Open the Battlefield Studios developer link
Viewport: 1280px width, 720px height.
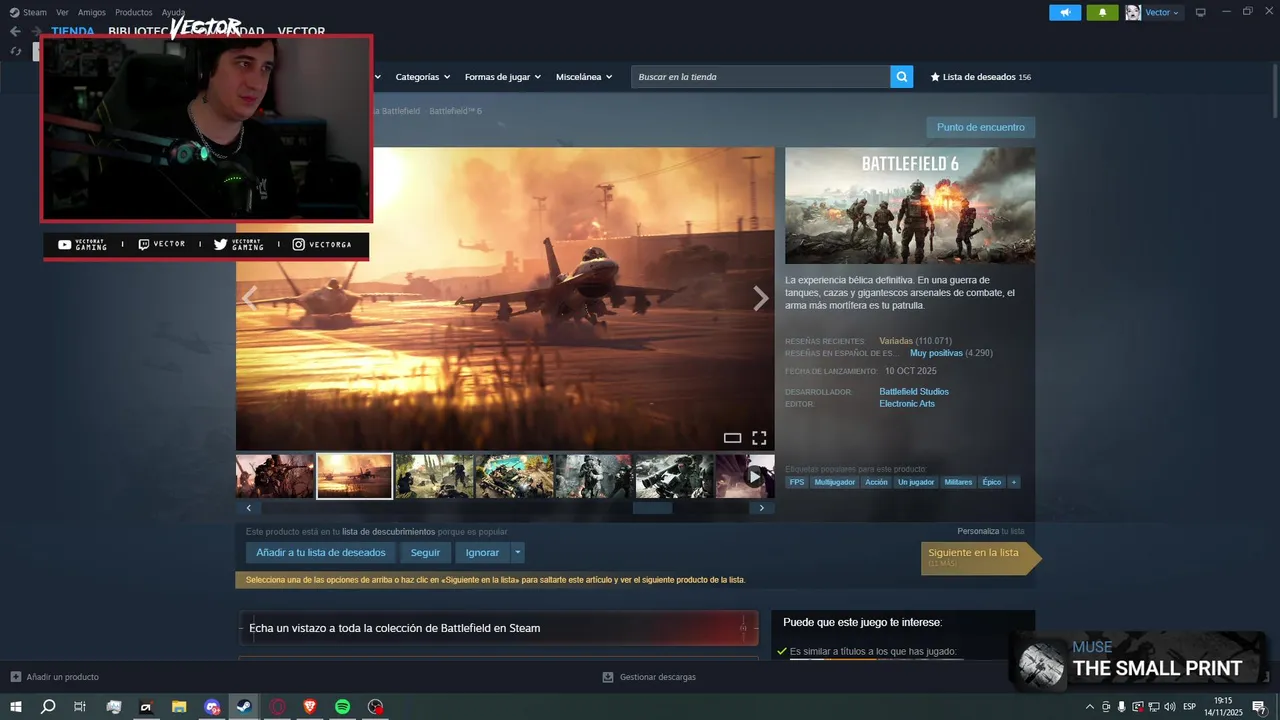tap(914, 391)
